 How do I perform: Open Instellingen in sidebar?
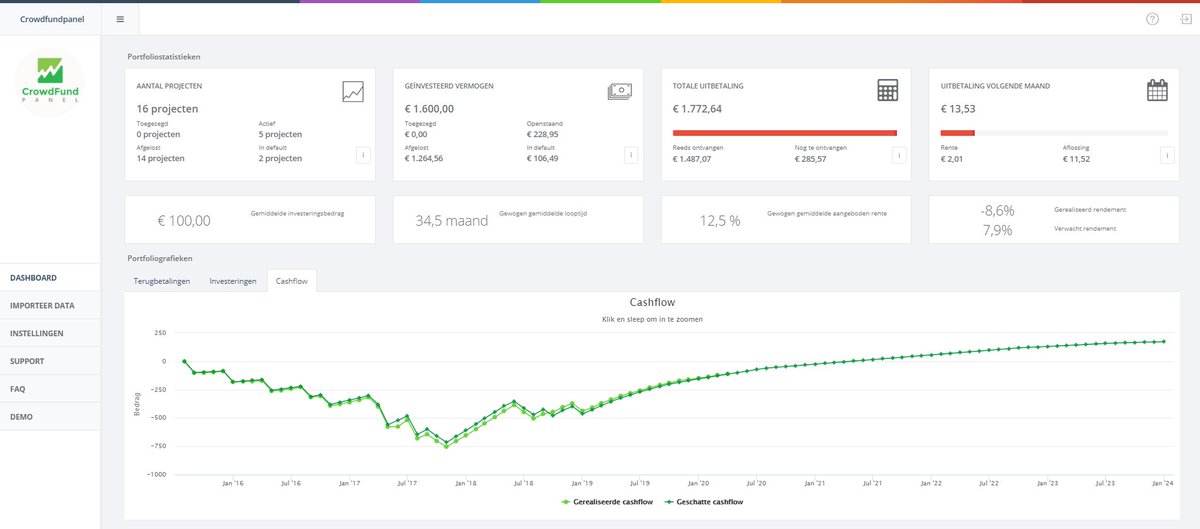tap(50, 333)
